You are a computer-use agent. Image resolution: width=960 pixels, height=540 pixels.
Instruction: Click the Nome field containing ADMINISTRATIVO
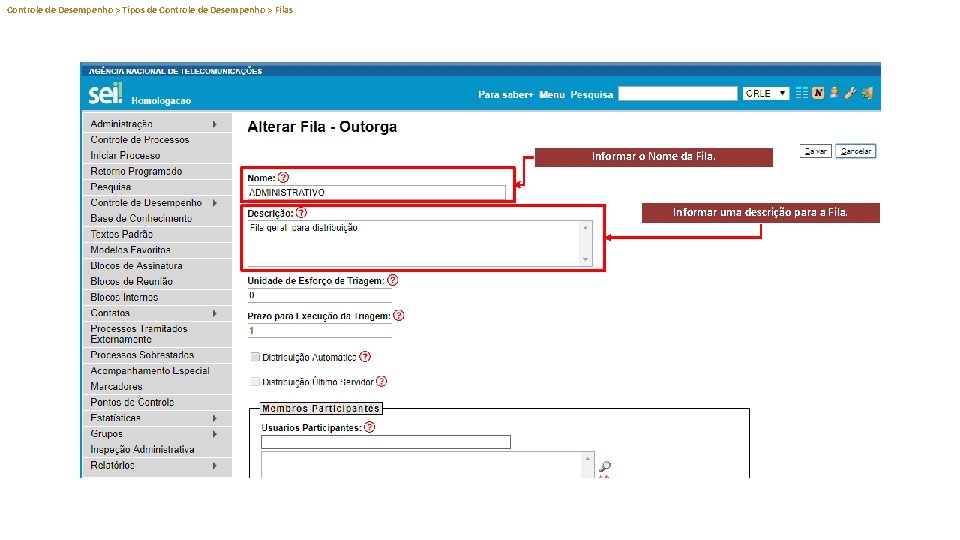[x=377, y=192]
